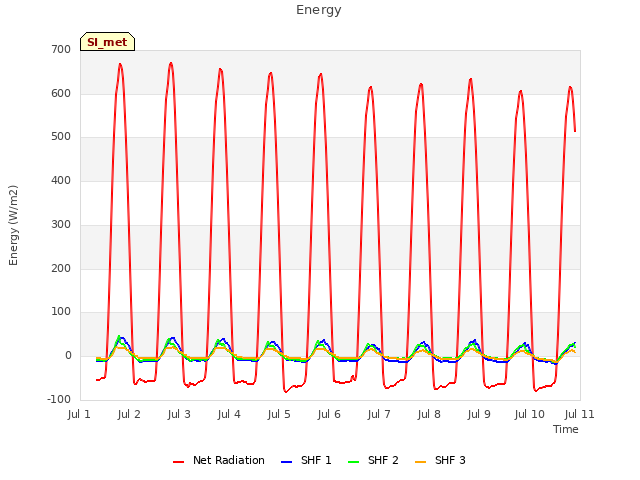The width and height of the screenshot is (640, 480).
Task: Click the Jul 9 x-axis tick label
Action: (479, 414)
